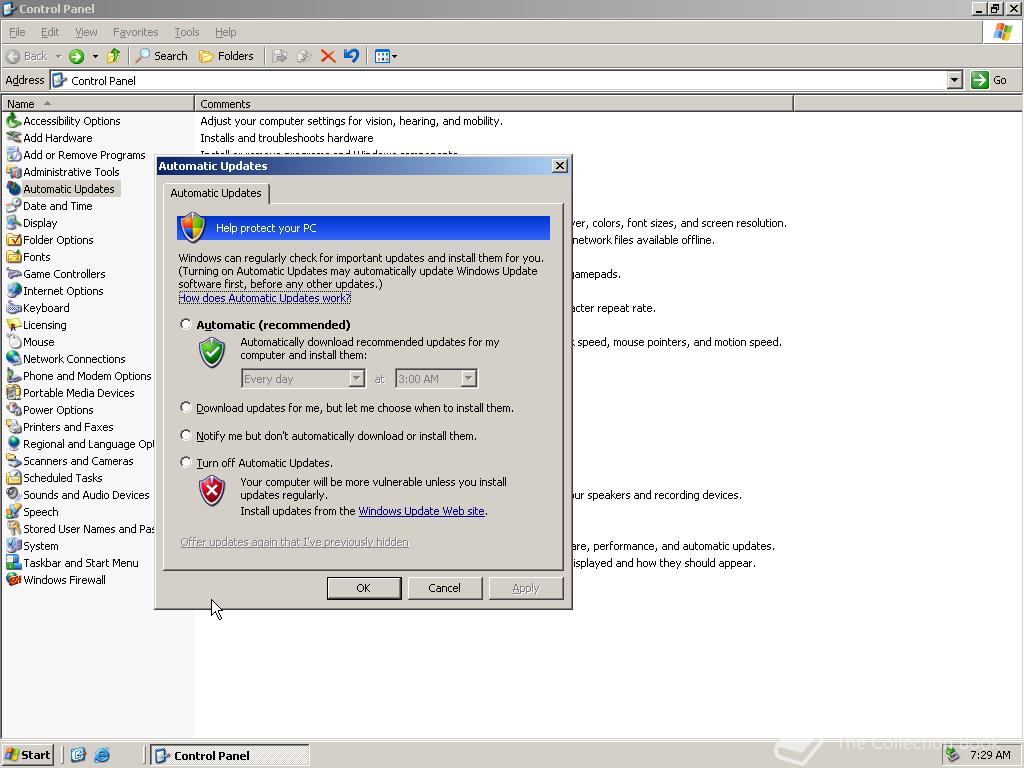Open the Back button history dropdown

[x=58, y=56]
